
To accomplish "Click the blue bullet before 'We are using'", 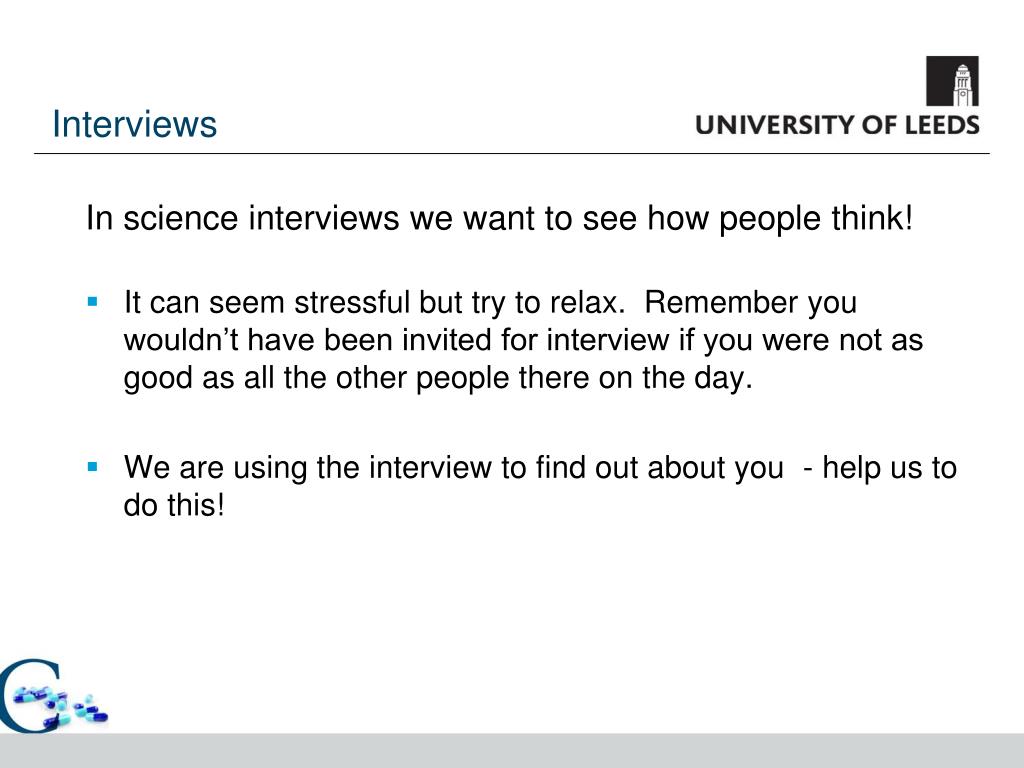I will pyautogui.click(x=92, y=467).
